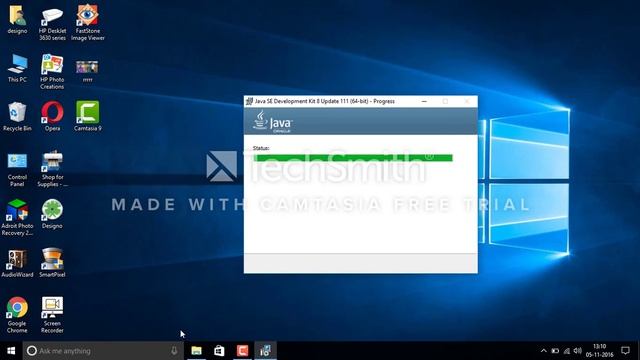This screenshot has width=640, height=360.
Task: Open the network connections tray icon
Action: 567,351
